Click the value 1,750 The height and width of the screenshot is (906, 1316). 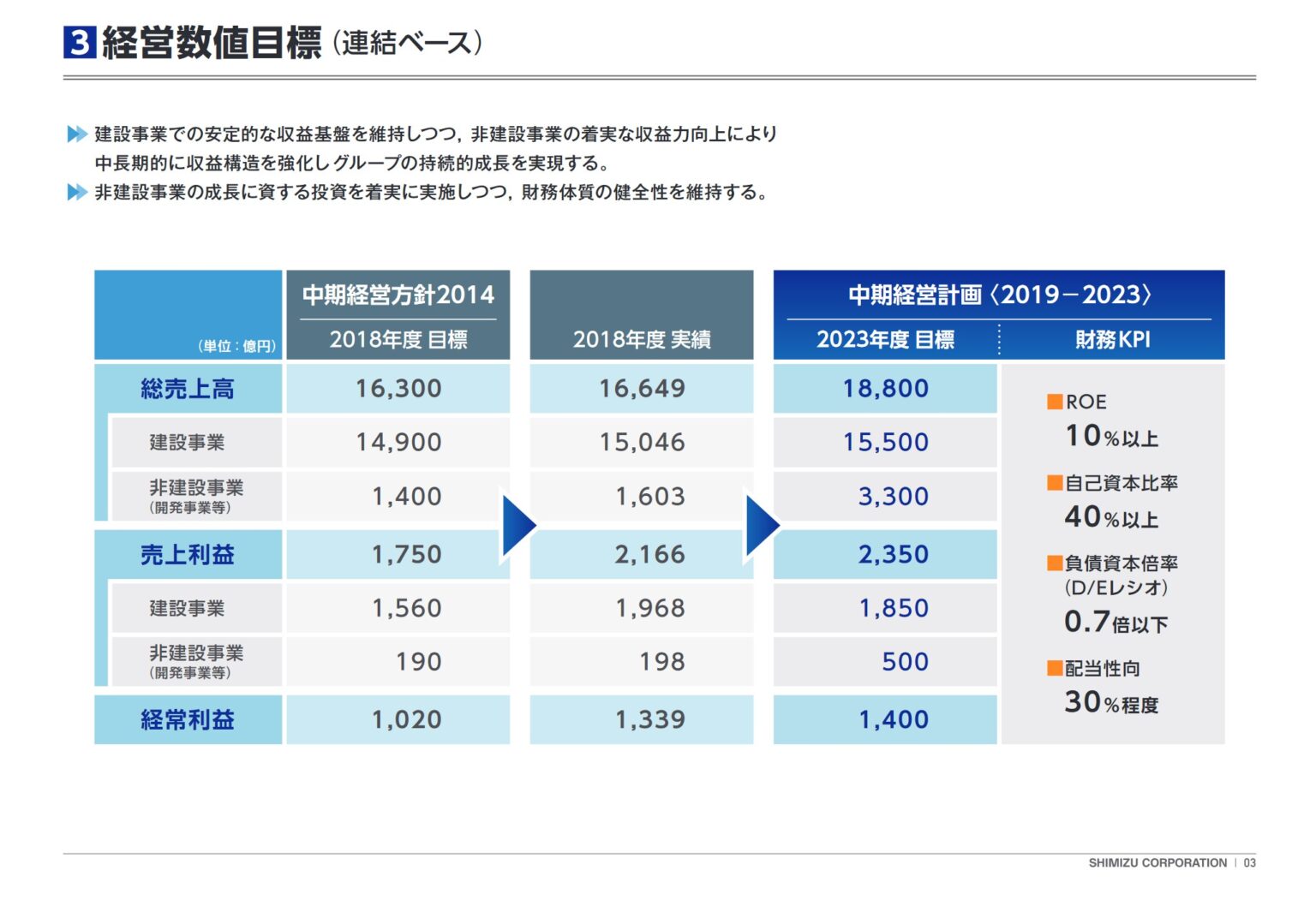point(406,555)
